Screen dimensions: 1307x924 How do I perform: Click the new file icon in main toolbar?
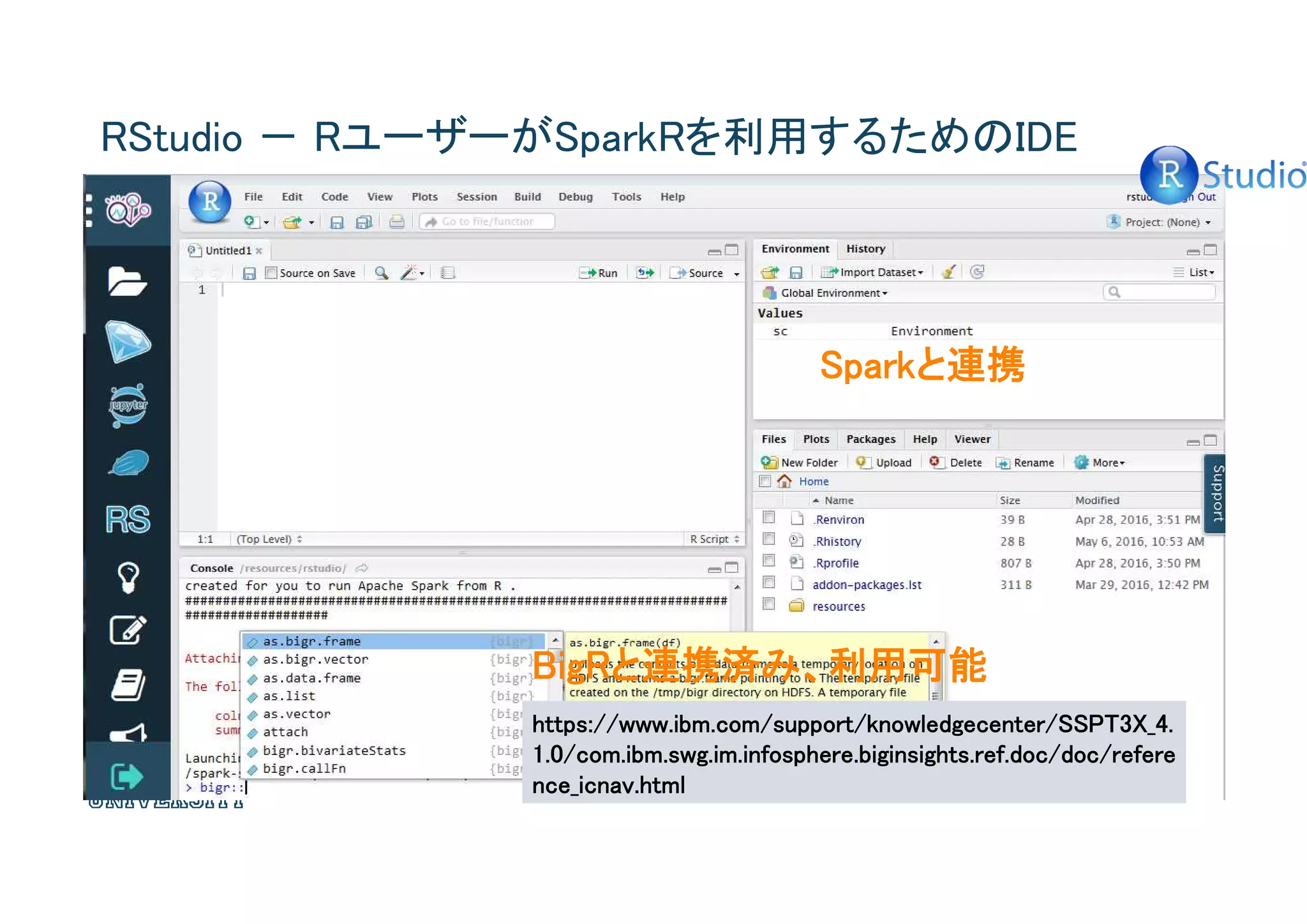pos(251,221)
